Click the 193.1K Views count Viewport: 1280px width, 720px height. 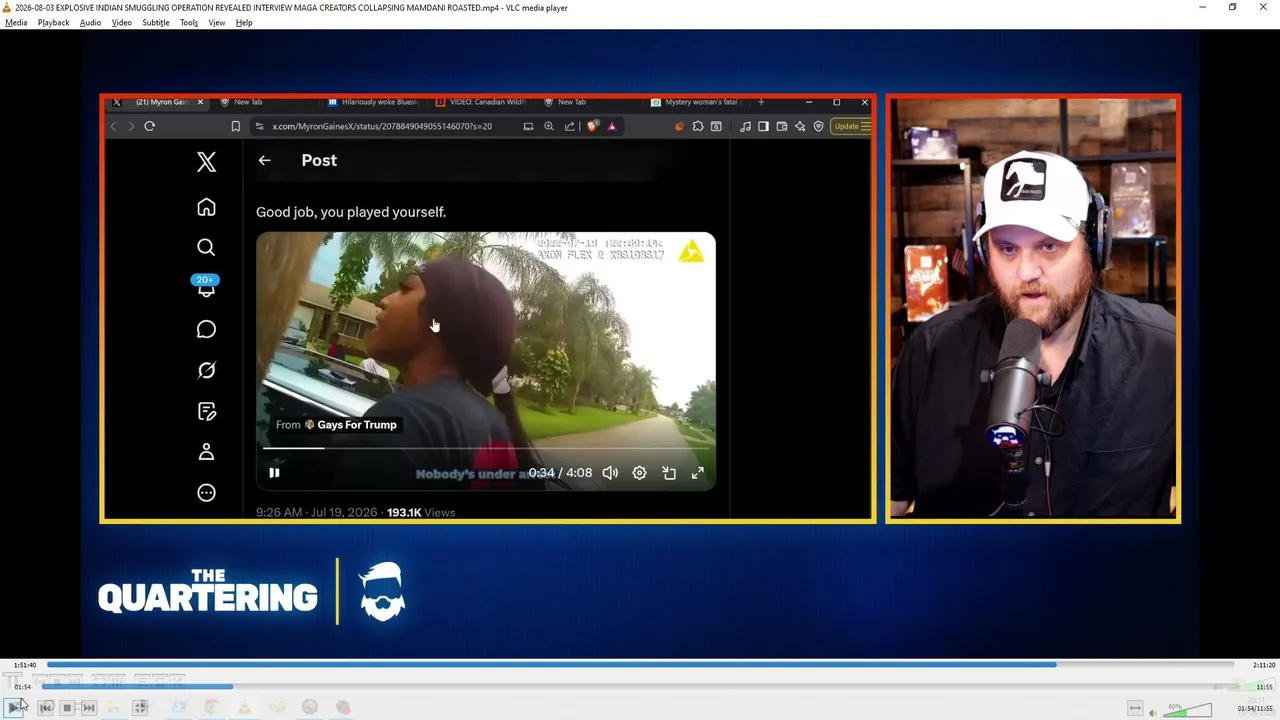click(x=421, y=512)
